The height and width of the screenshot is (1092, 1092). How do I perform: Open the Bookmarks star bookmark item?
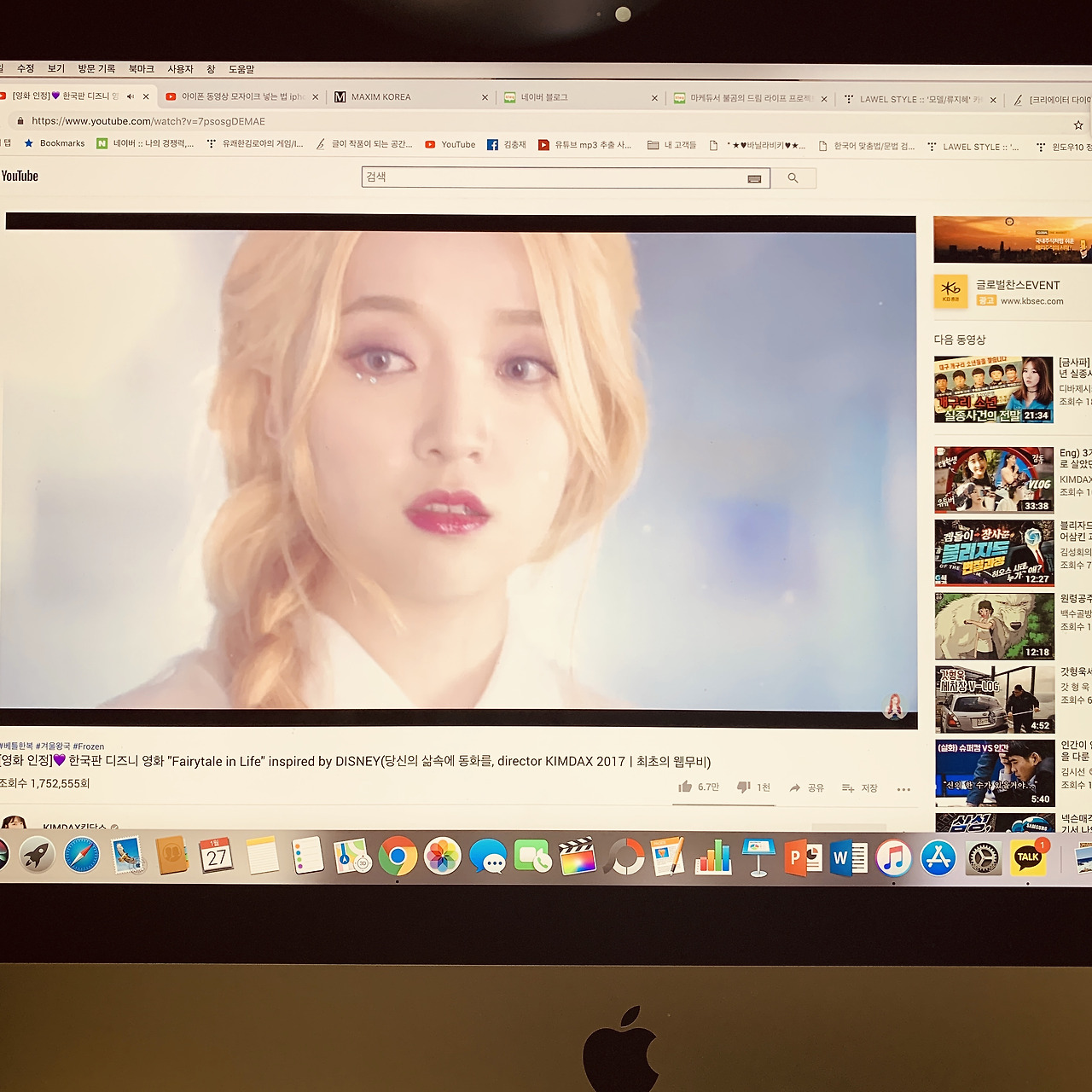click(x=54, y=143)
